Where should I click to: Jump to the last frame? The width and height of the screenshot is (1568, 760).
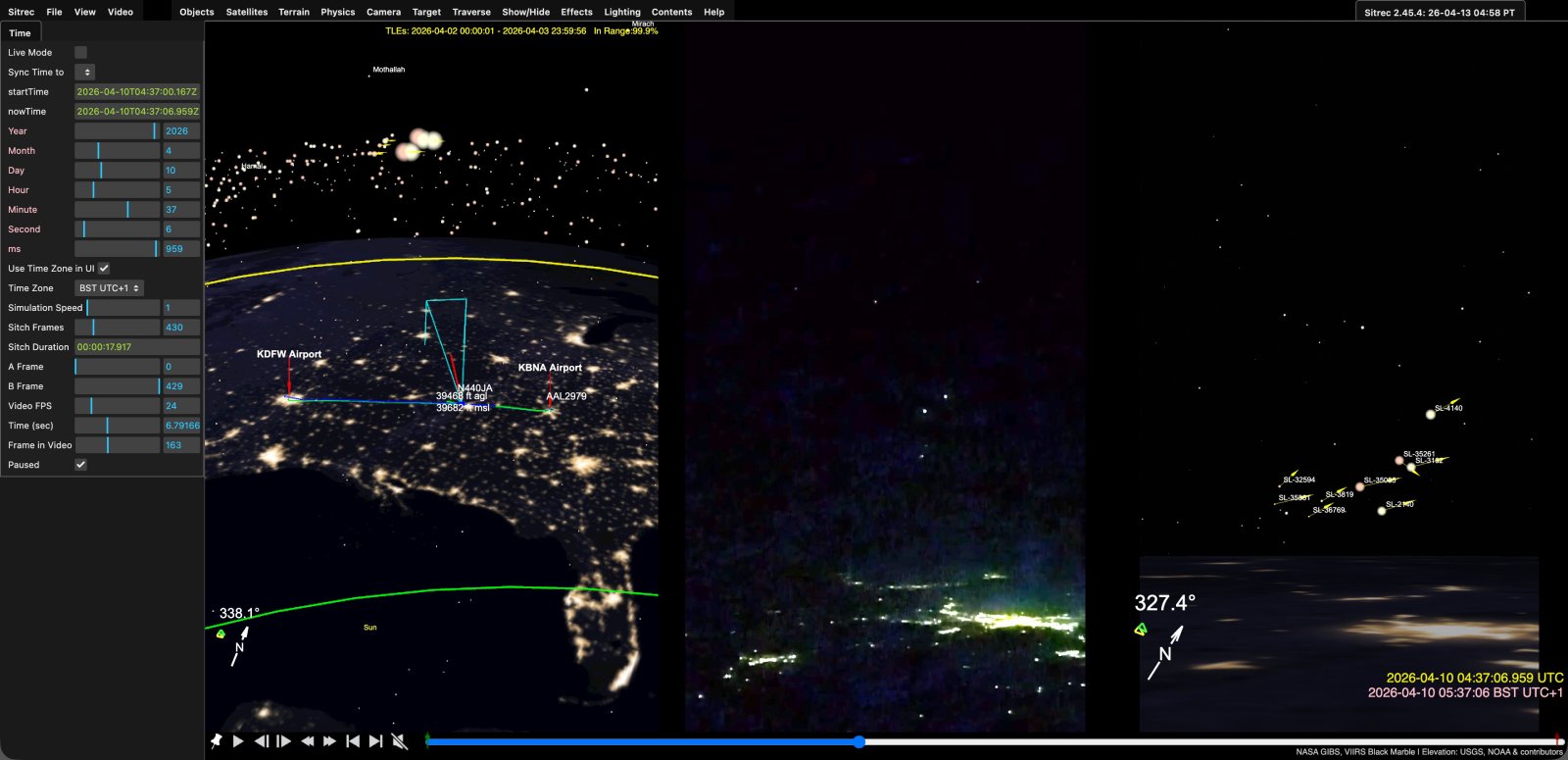tap(375, 741)
